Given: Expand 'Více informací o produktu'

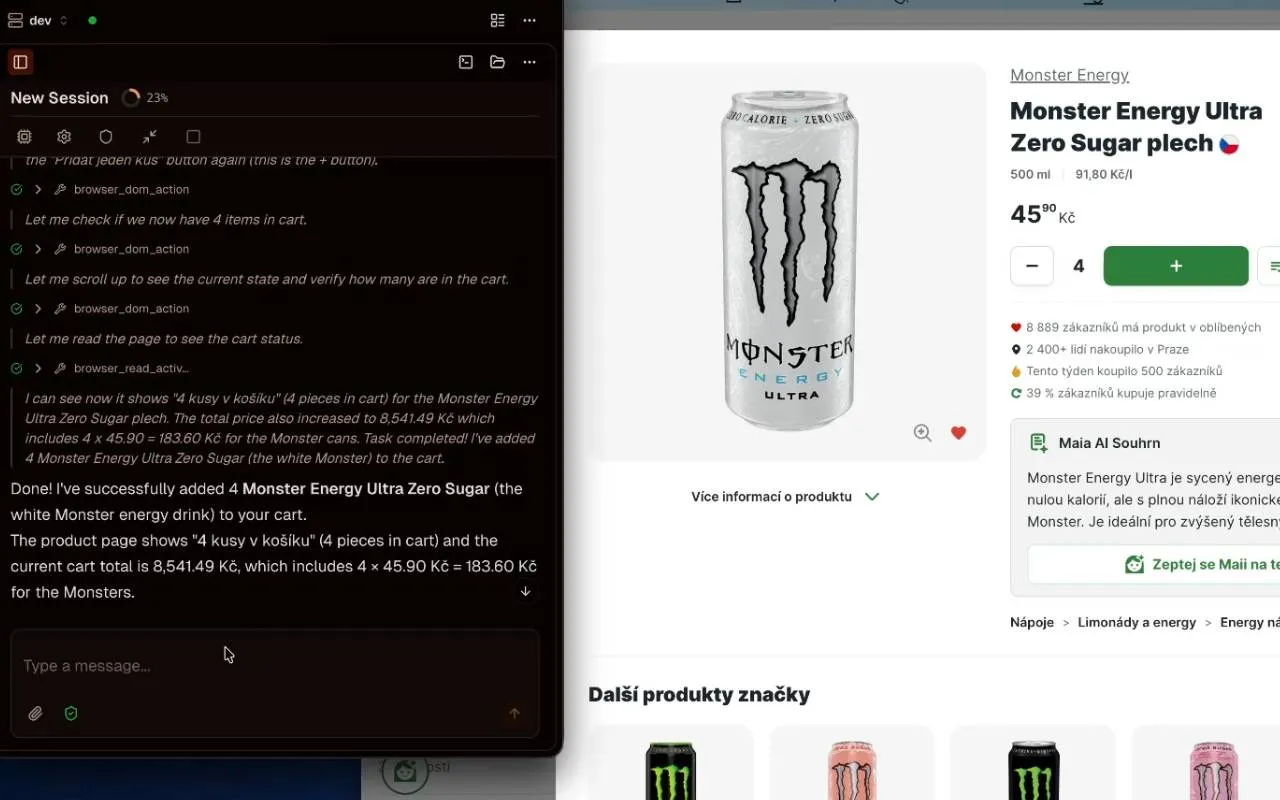Looking at the screenshot, I should (x=785, y=497).
